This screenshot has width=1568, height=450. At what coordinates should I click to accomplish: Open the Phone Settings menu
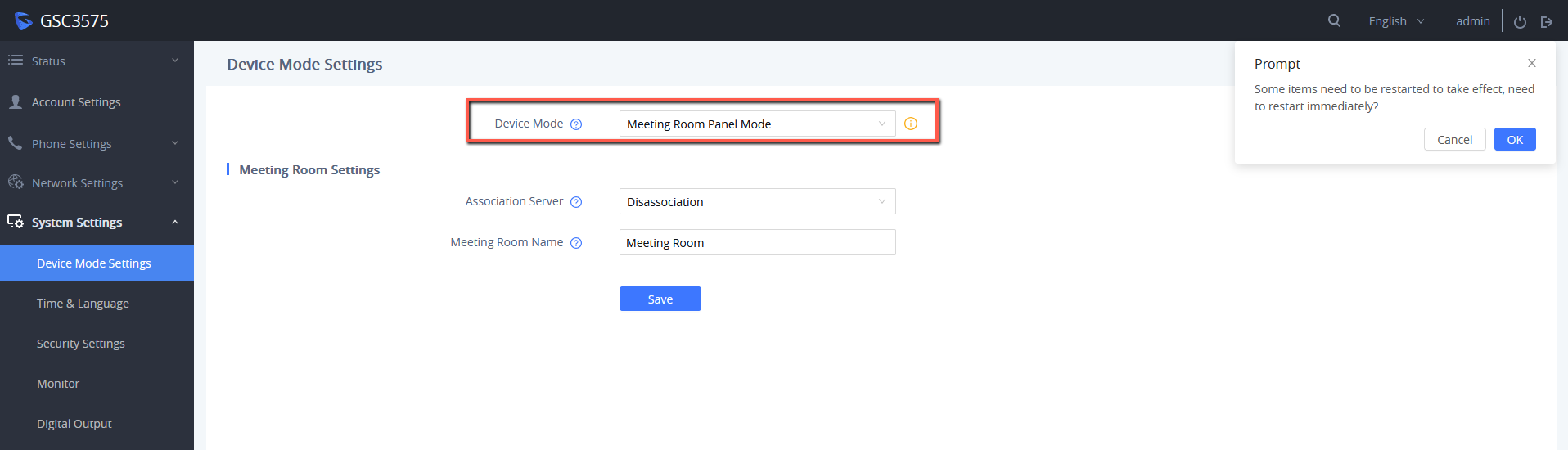pyautogui.click(x=97, y=143)
